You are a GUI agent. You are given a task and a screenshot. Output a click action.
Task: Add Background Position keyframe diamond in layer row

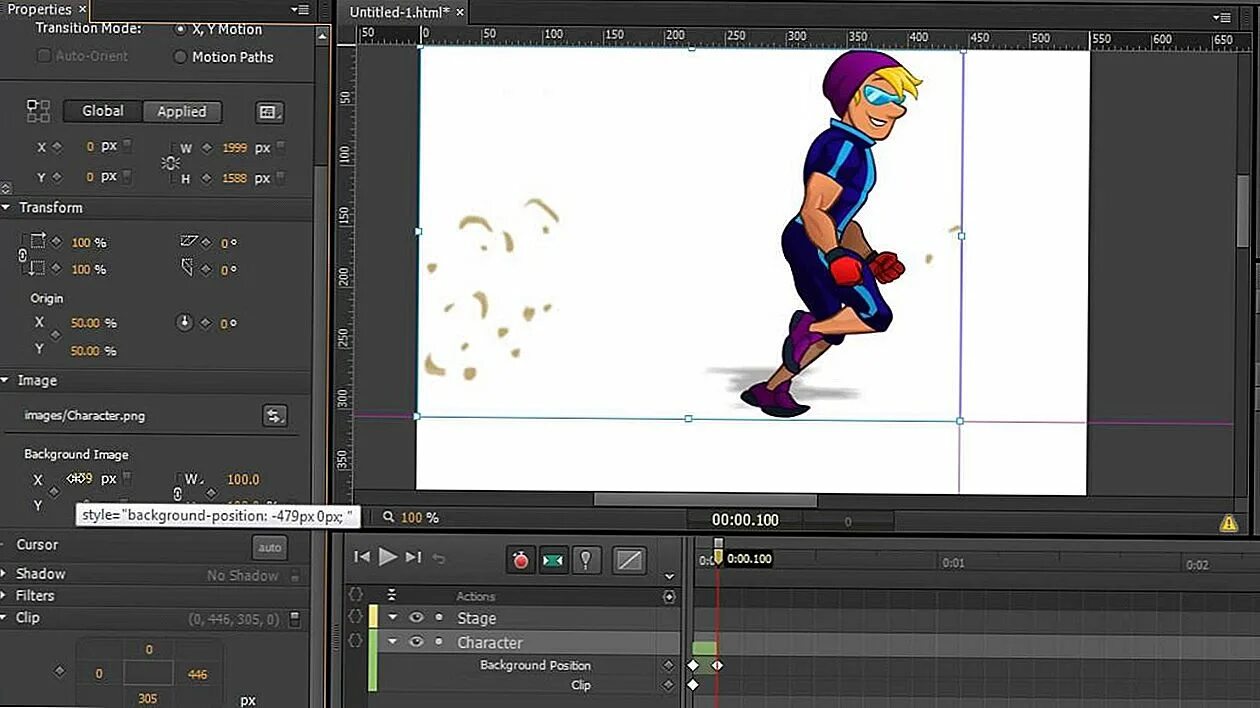(x=669, y=665)
